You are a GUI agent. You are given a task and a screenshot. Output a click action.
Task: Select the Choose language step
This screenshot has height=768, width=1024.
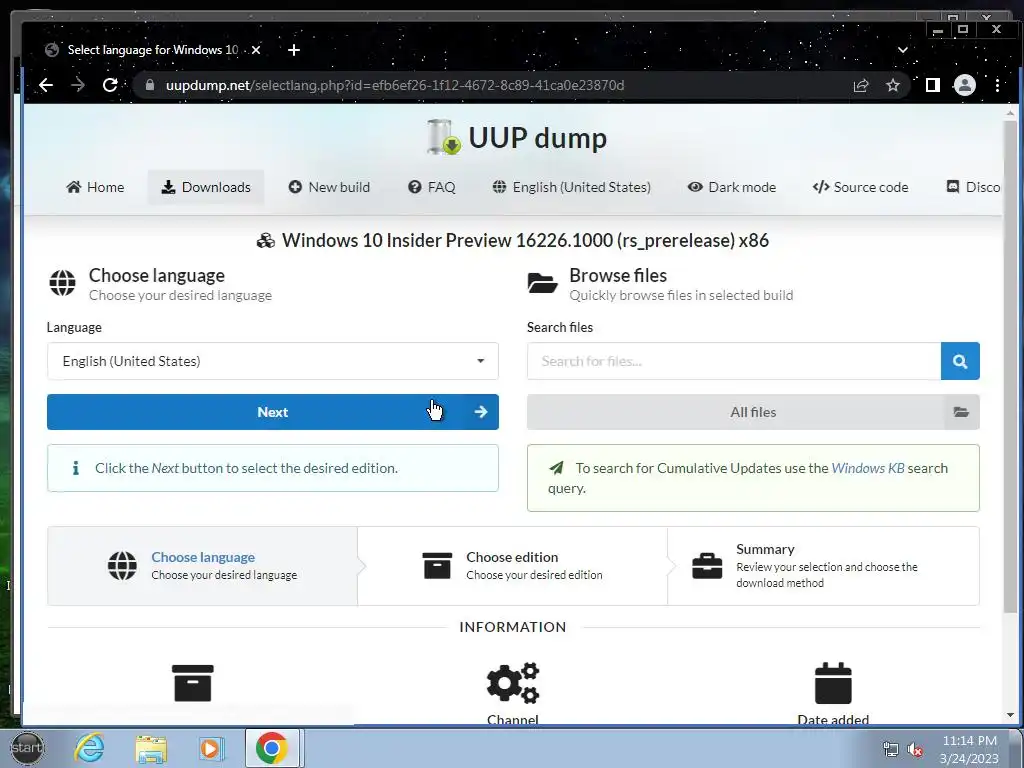coord(202,566)
